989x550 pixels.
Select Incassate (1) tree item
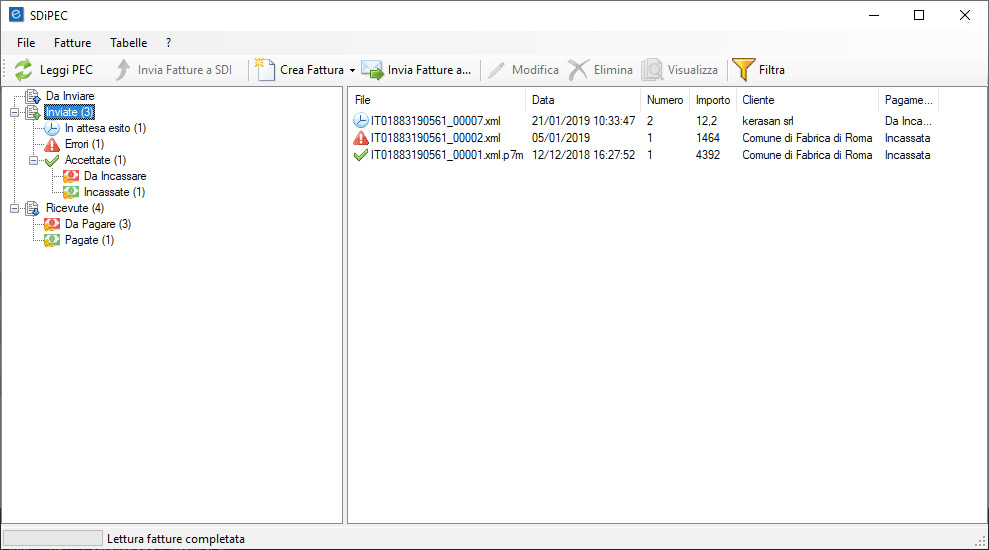114,192
